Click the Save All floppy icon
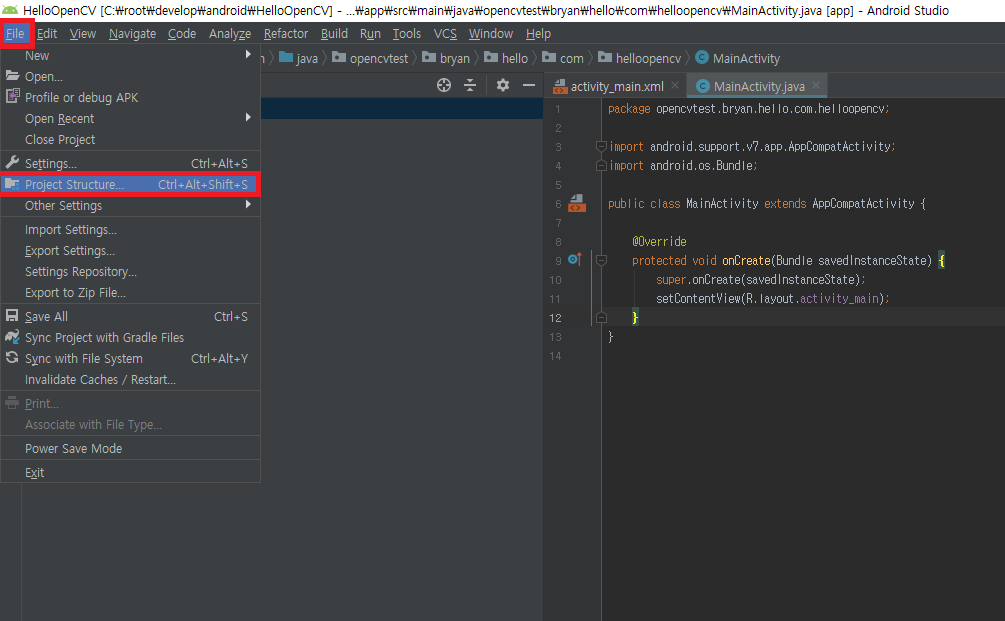The width and height of the screenshot is (1005, 621). (12, 315)
